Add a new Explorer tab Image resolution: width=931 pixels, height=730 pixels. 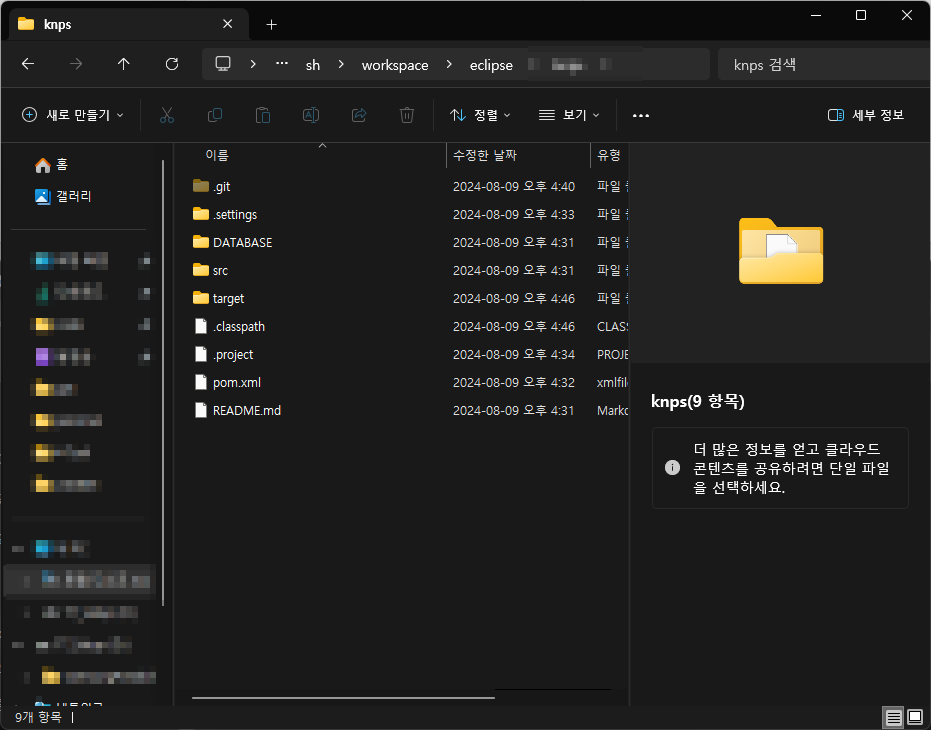point(271,24)
